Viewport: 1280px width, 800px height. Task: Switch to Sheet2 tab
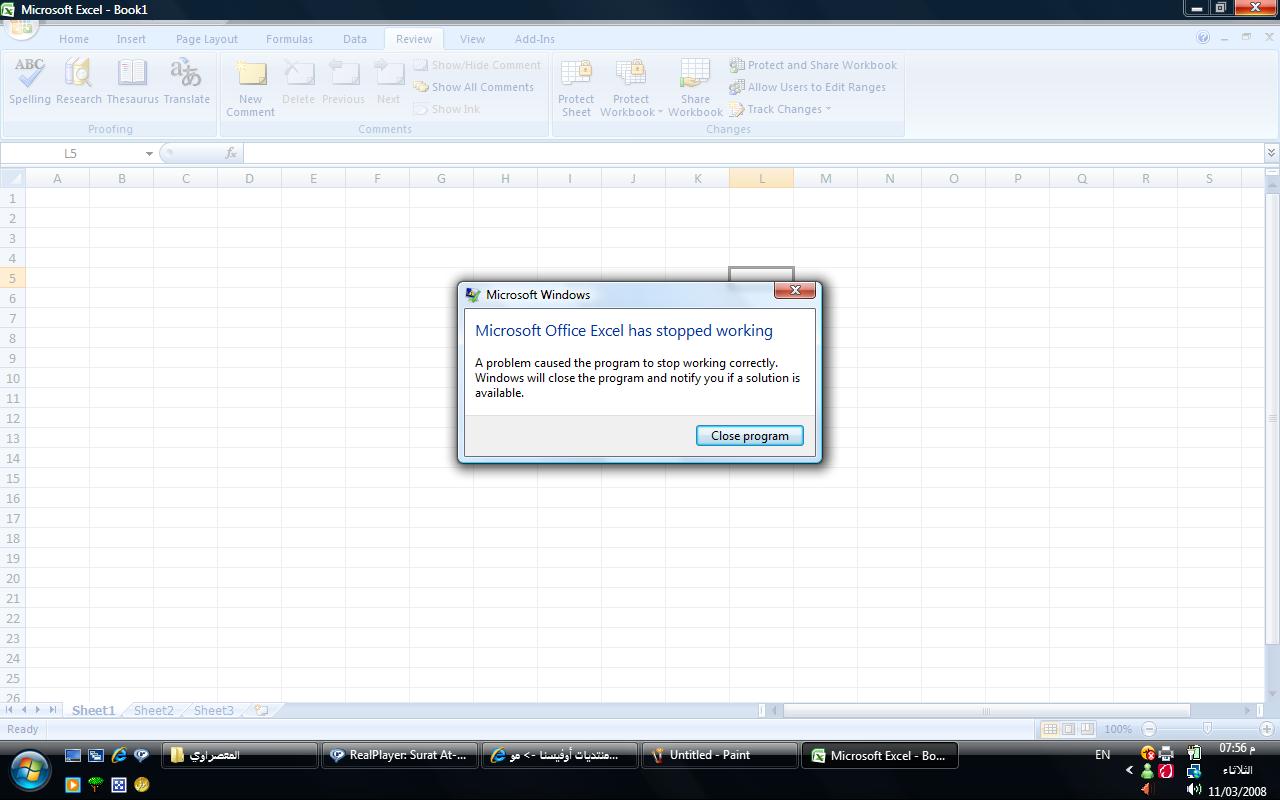(x=153, y=710)
